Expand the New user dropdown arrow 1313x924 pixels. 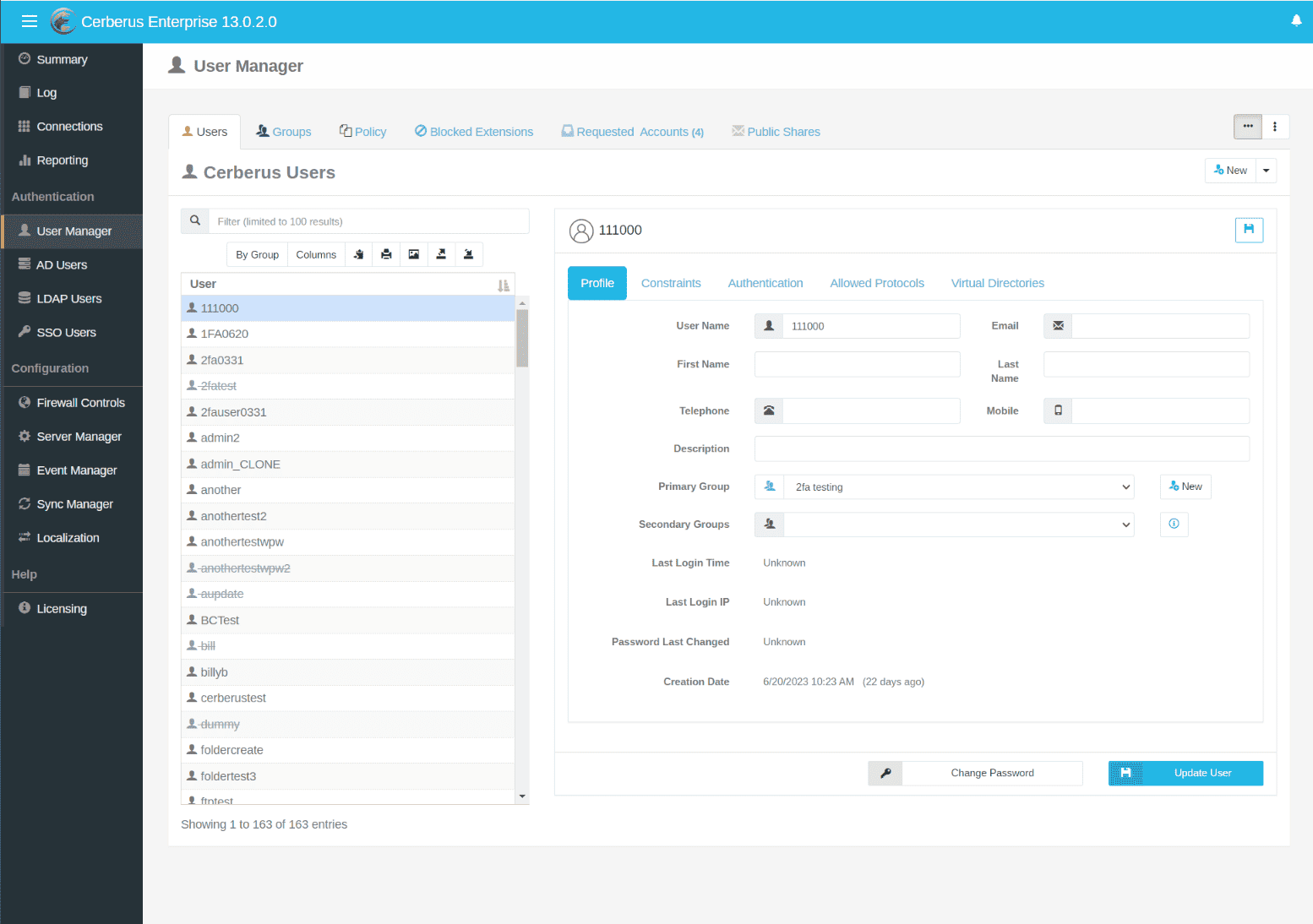point(1266,171)
